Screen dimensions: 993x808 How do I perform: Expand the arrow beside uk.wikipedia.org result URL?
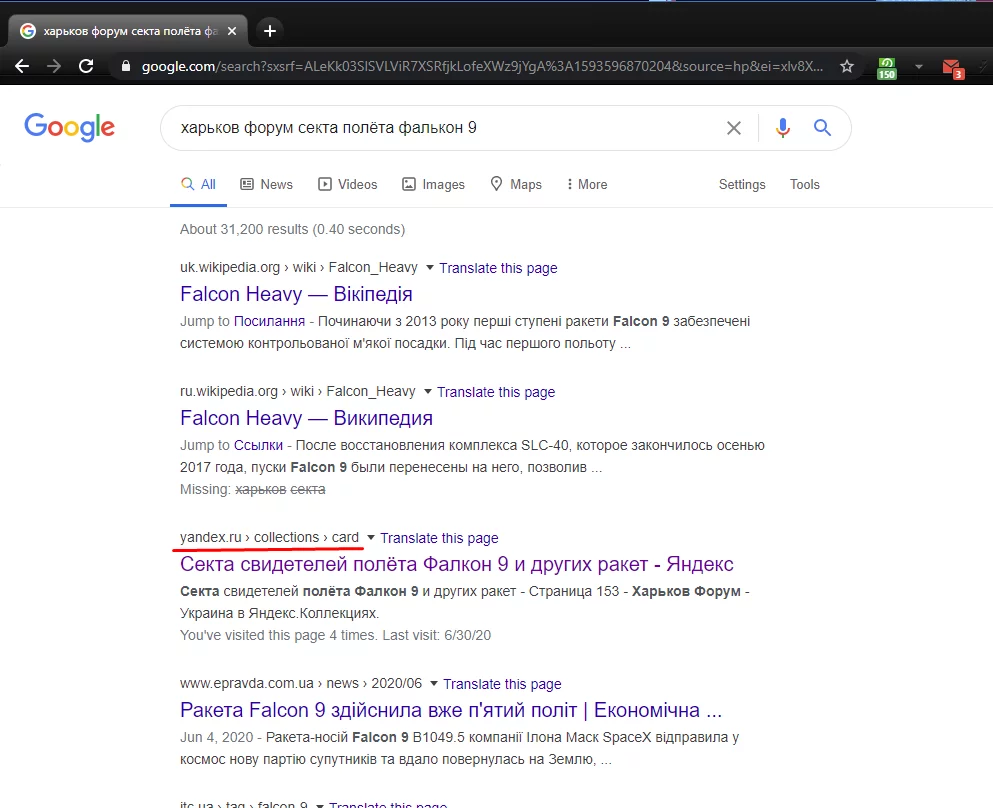coord(429,268)
